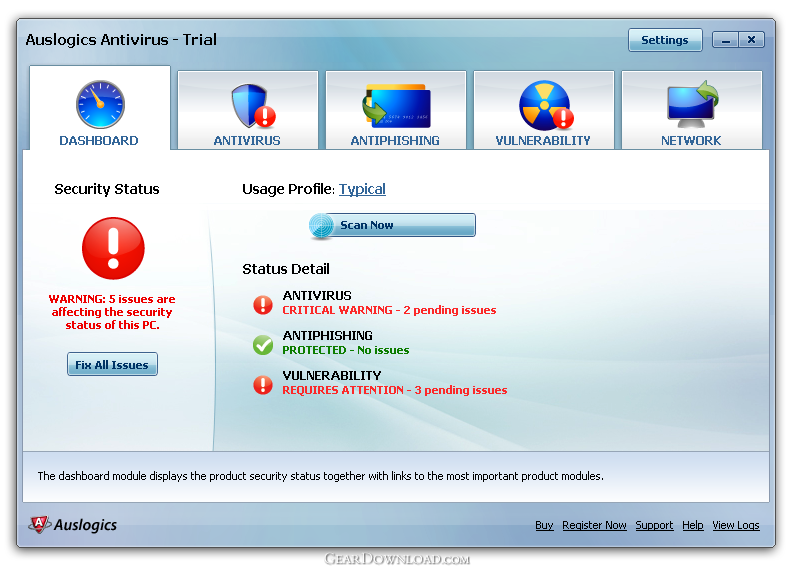The image size is (794, 567).
Task: Open the Buy link
Action: click(x=544, y=525)
